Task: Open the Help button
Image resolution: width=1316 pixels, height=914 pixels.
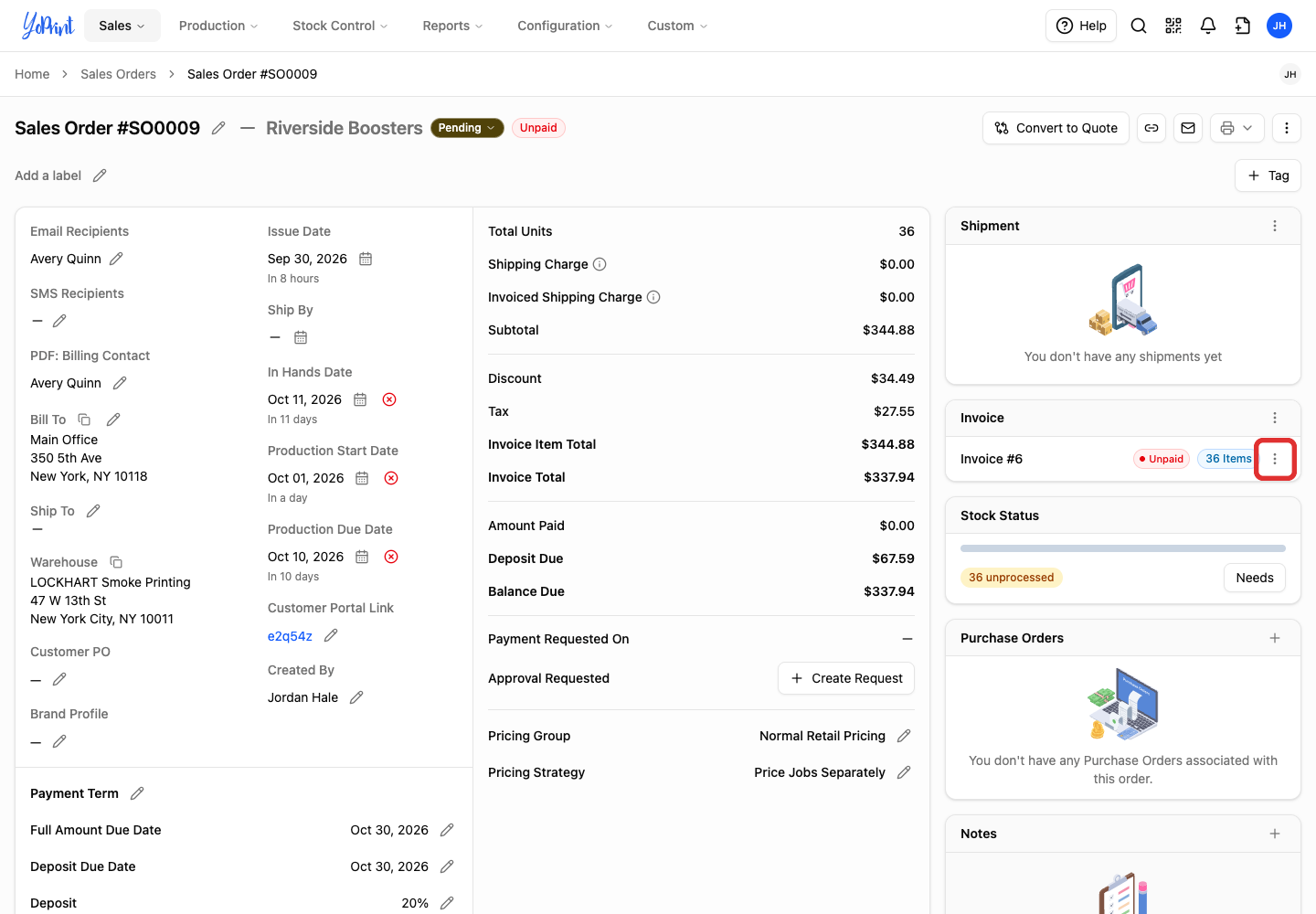Action: coord(1081,26)
